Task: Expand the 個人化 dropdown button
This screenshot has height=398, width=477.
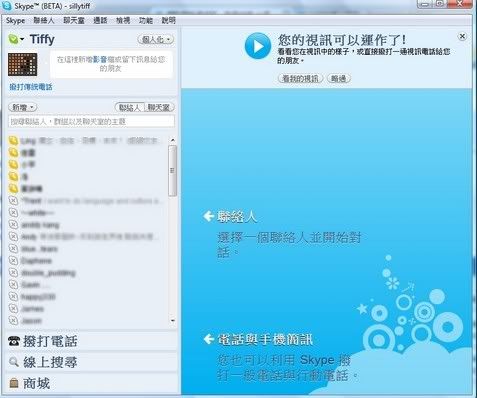Action: pos(156,40)
